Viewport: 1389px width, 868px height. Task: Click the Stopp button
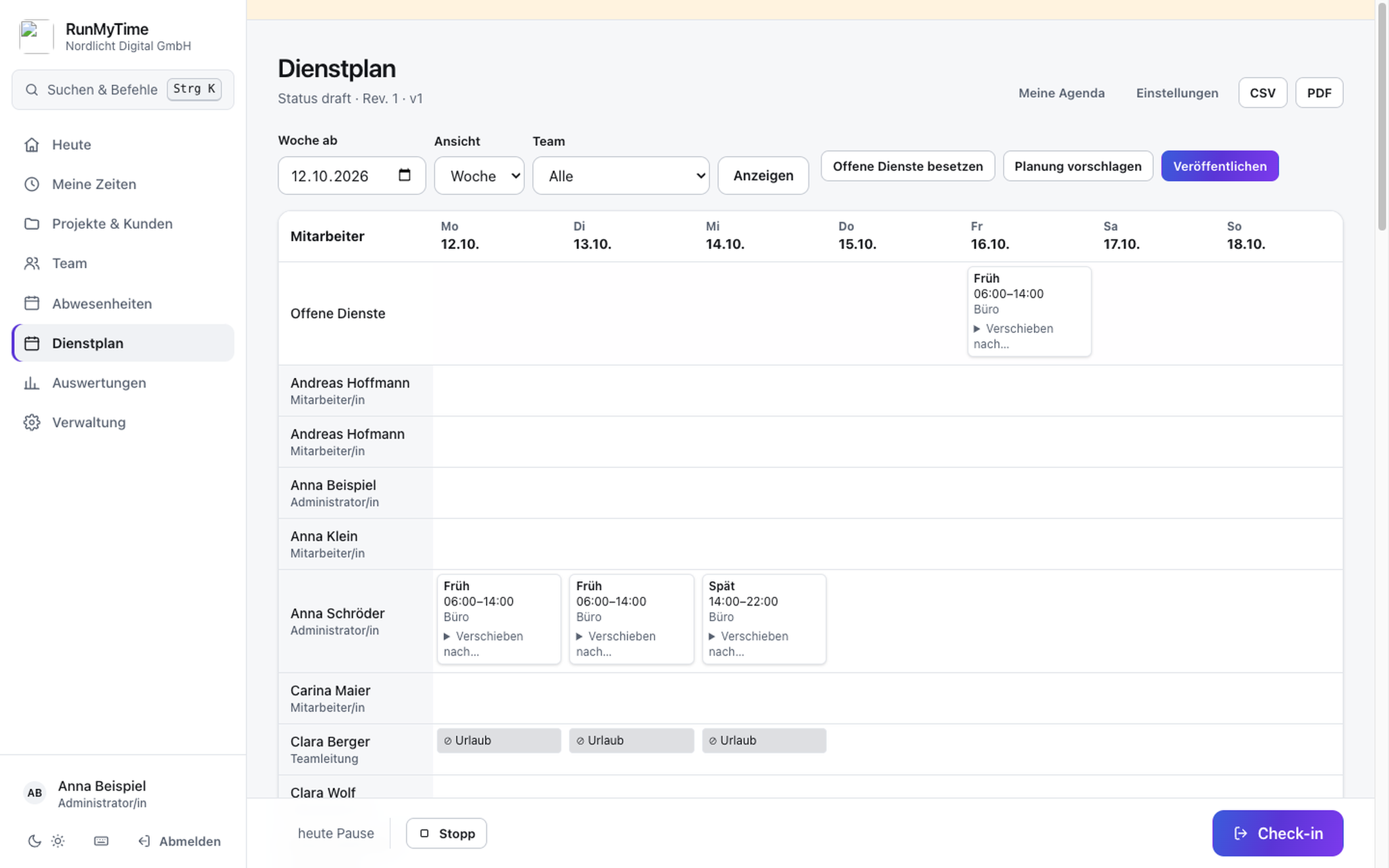point(446,833)
